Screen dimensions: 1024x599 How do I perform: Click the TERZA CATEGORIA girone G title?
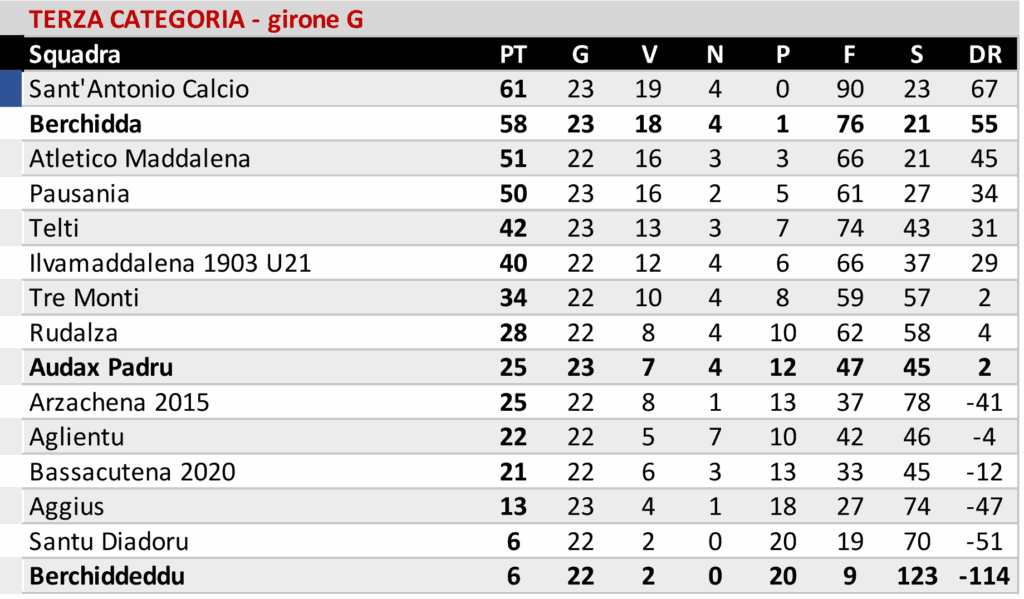(197, 19)
